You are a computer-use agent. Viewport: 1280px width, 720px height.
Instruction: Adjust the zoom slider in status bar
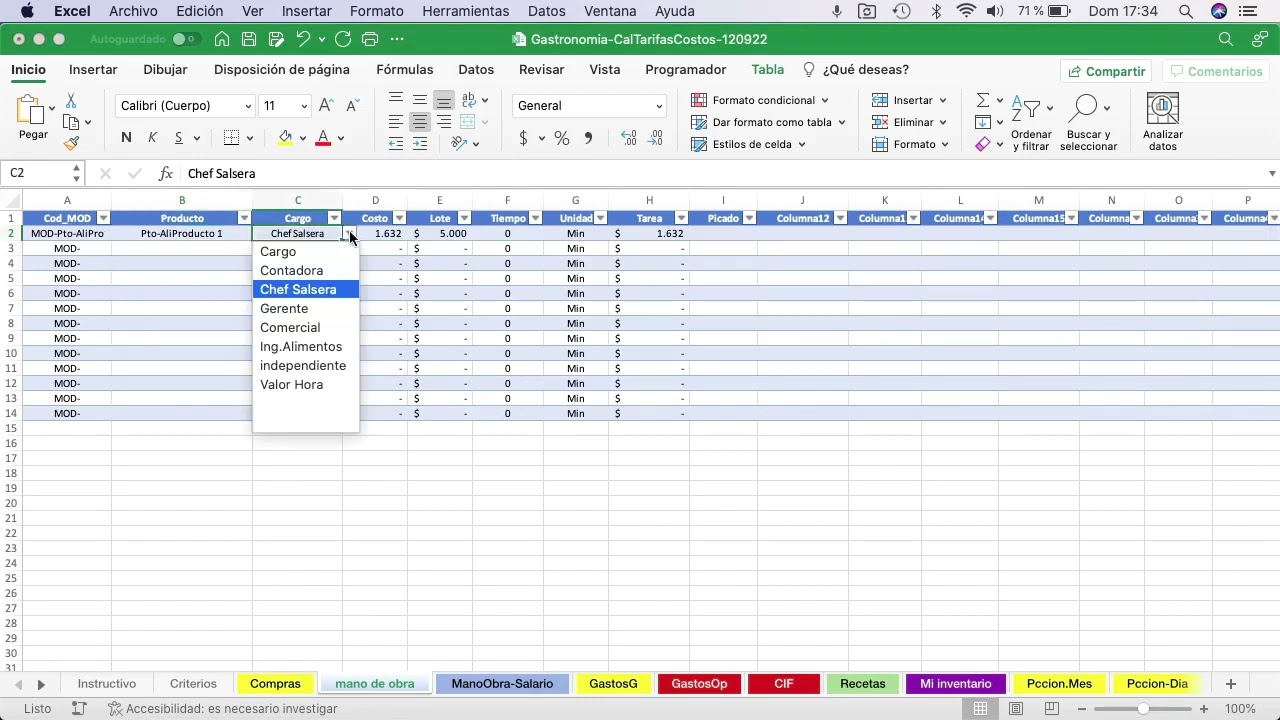[1142, 709]
